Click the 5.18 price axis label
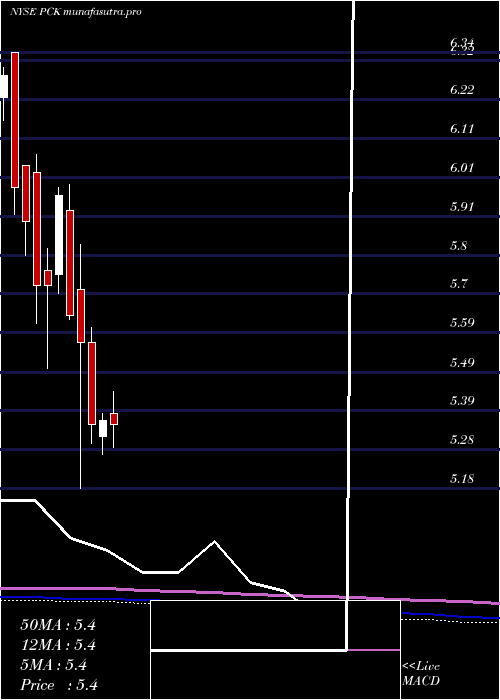 [462, 479]
